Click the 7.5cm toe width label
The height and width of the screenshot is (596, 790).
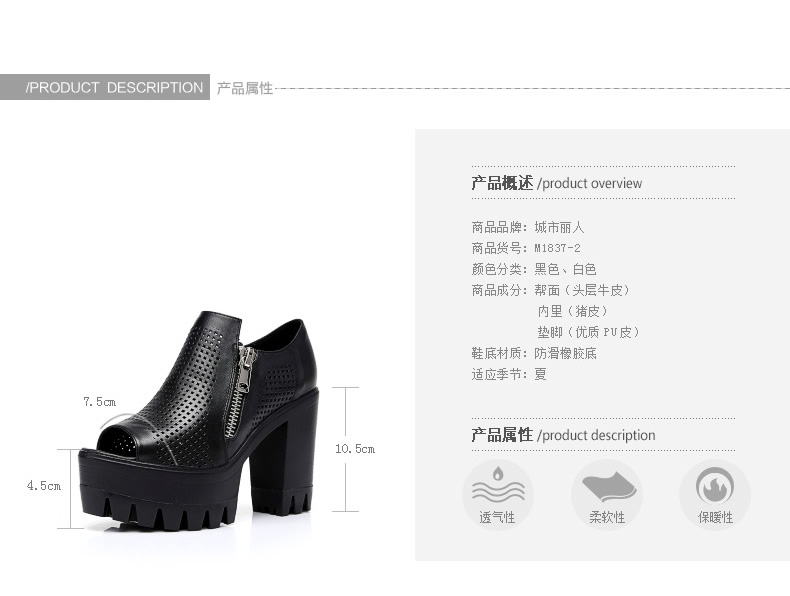pyautogui.click(x=99, y=402)
